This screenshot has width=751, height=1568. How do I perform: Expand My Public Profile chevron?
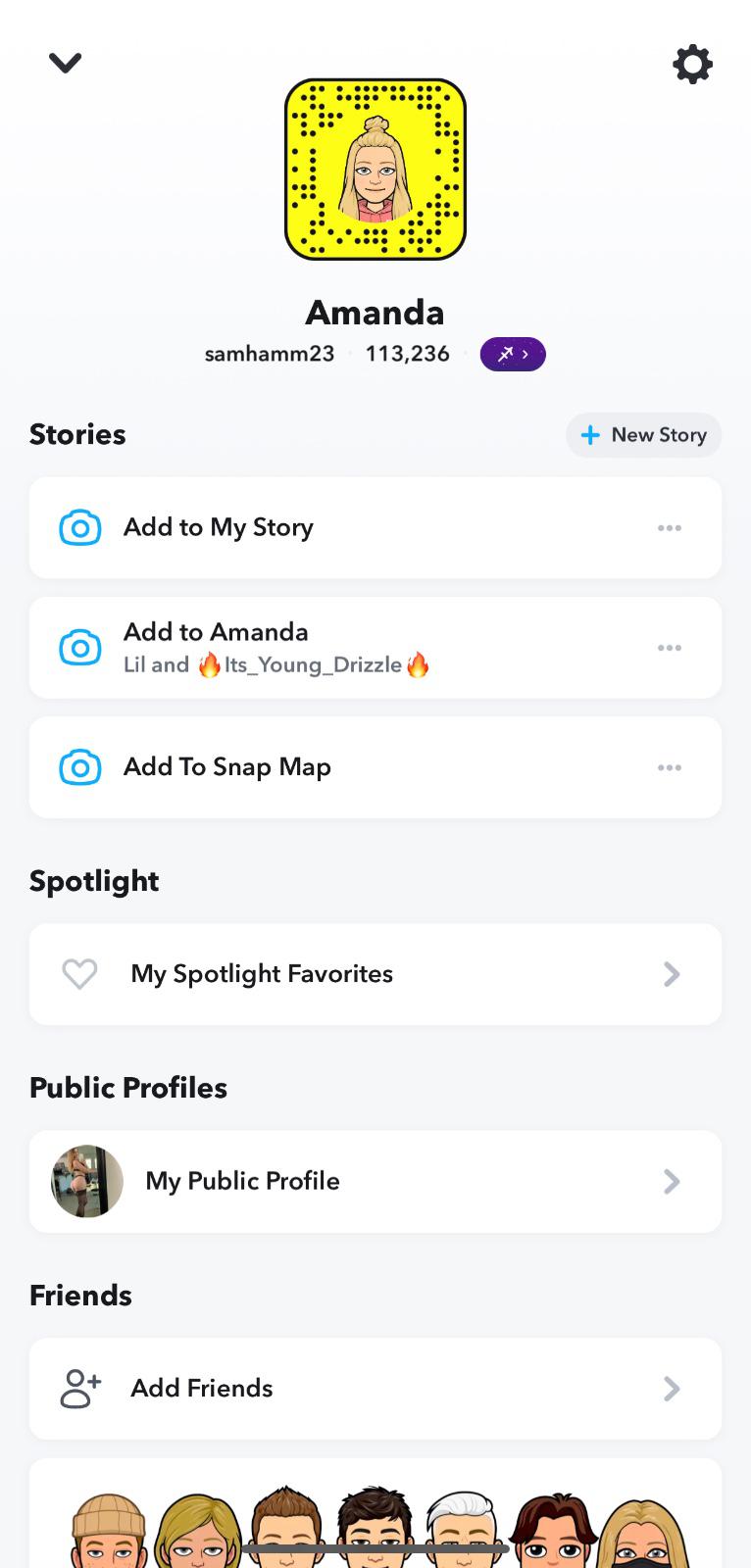[x=672, y=1182]
